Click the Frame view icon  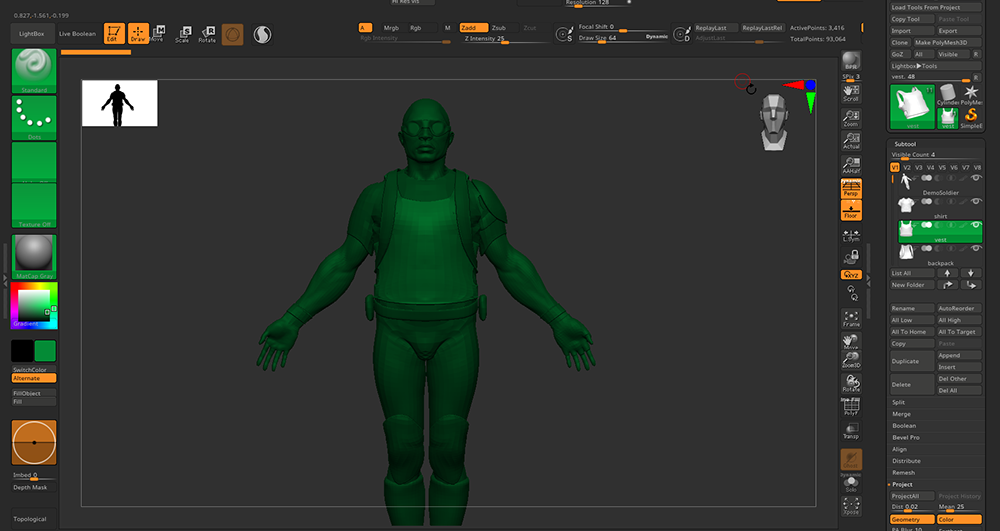tap(851, 319)
